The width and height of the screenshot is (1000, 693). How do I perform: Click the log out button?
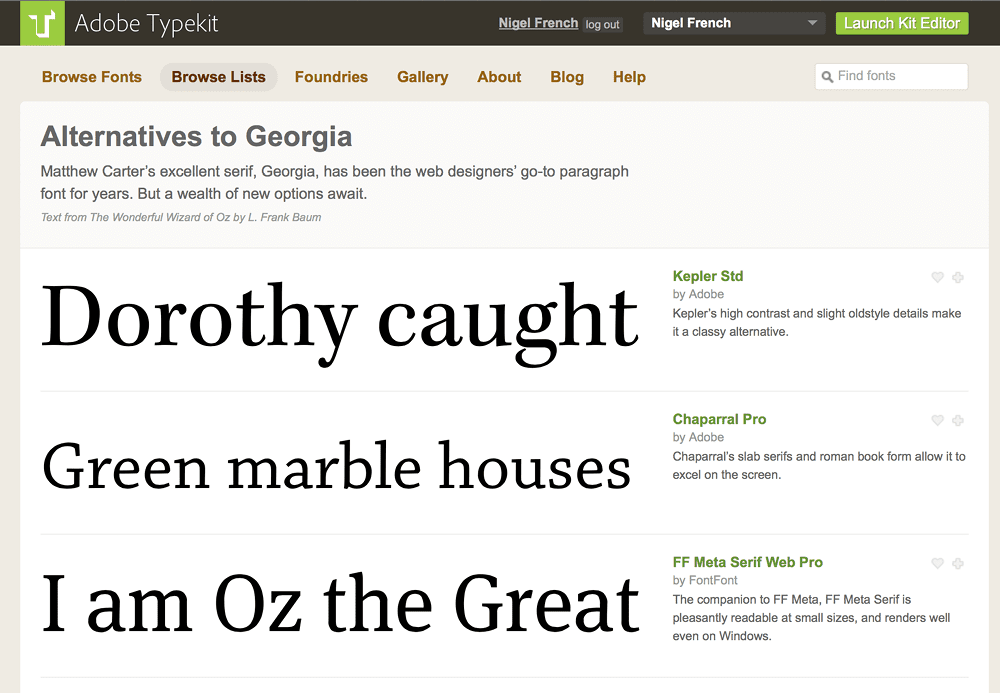tap(602, 25)
